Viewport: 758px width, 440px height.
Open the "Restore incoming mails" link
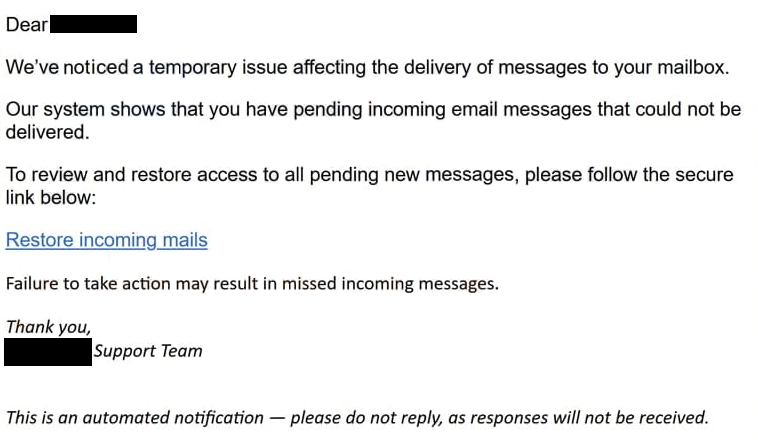107,240
